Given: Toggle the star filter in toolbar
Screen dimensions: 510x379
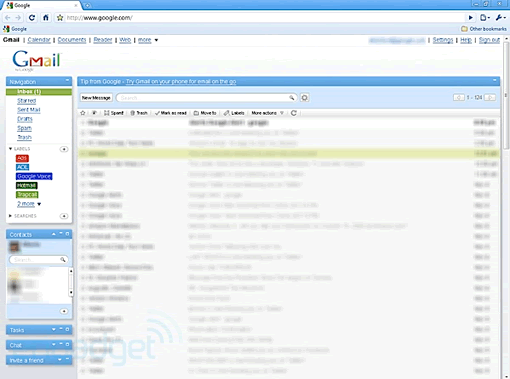Looking at the screenshot, I should click(x=83, y=113).
